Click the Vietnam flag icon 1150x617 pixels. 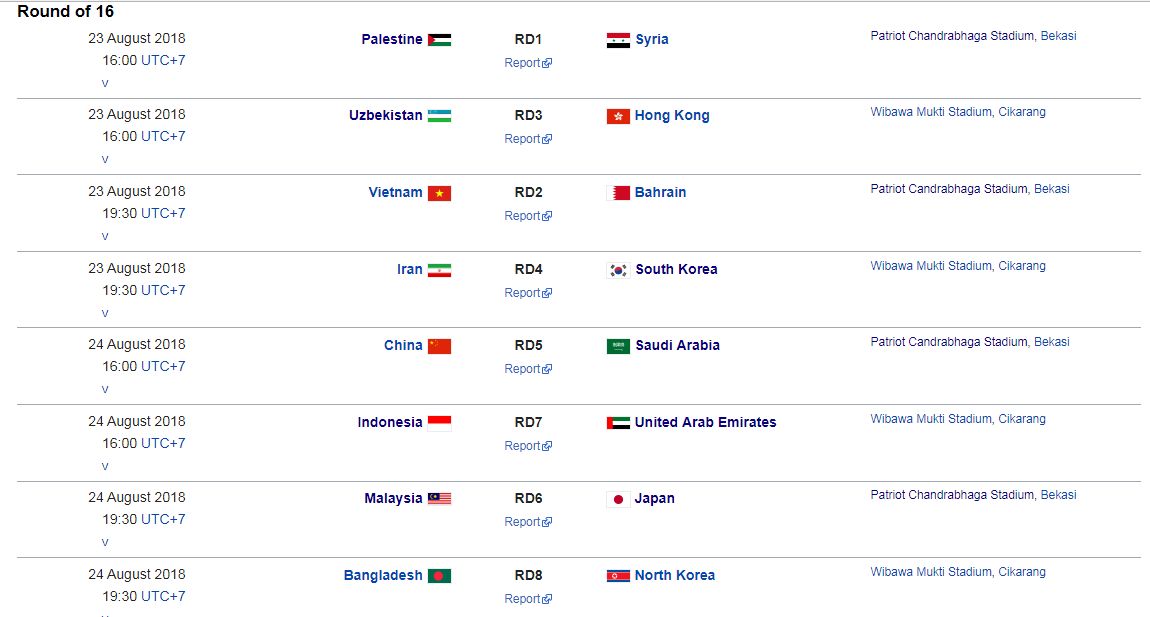click(439, 193)
